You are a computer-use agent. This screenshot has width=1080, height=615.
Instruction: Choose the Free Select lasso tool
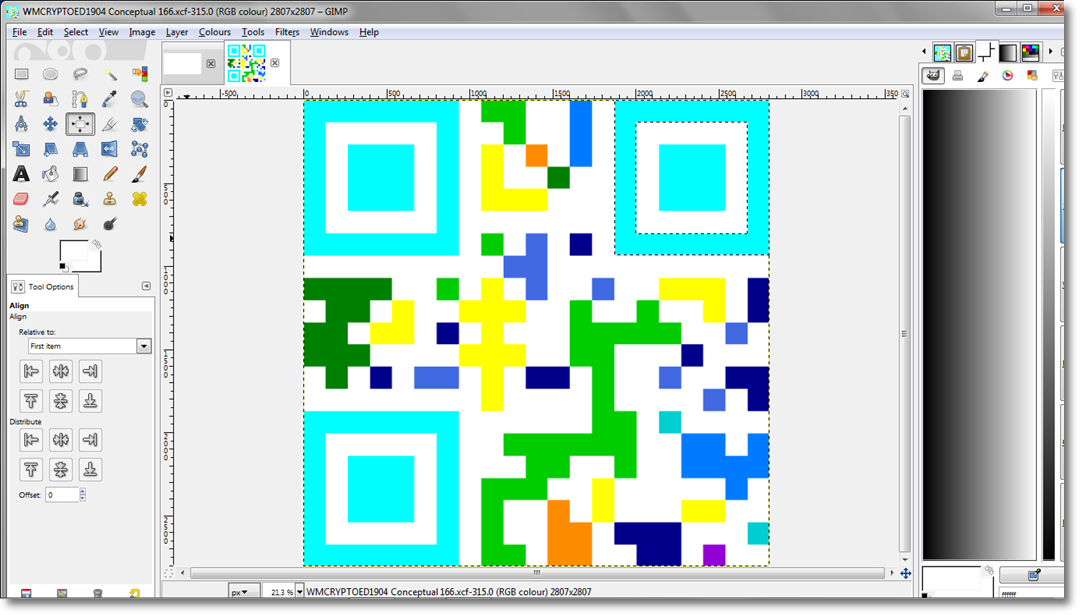[80, 74]
